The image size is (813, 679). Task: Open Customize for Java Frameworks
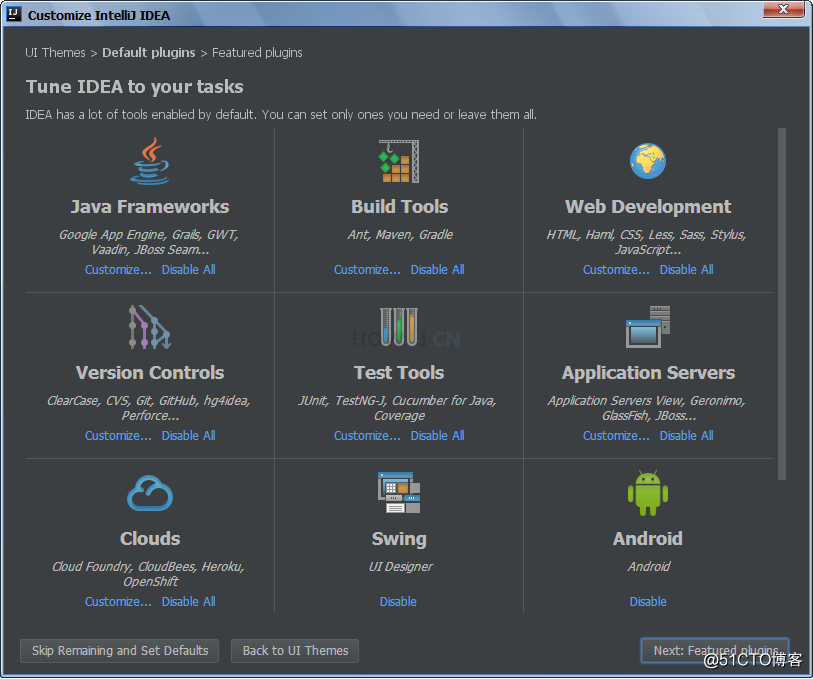coord(118,270)
